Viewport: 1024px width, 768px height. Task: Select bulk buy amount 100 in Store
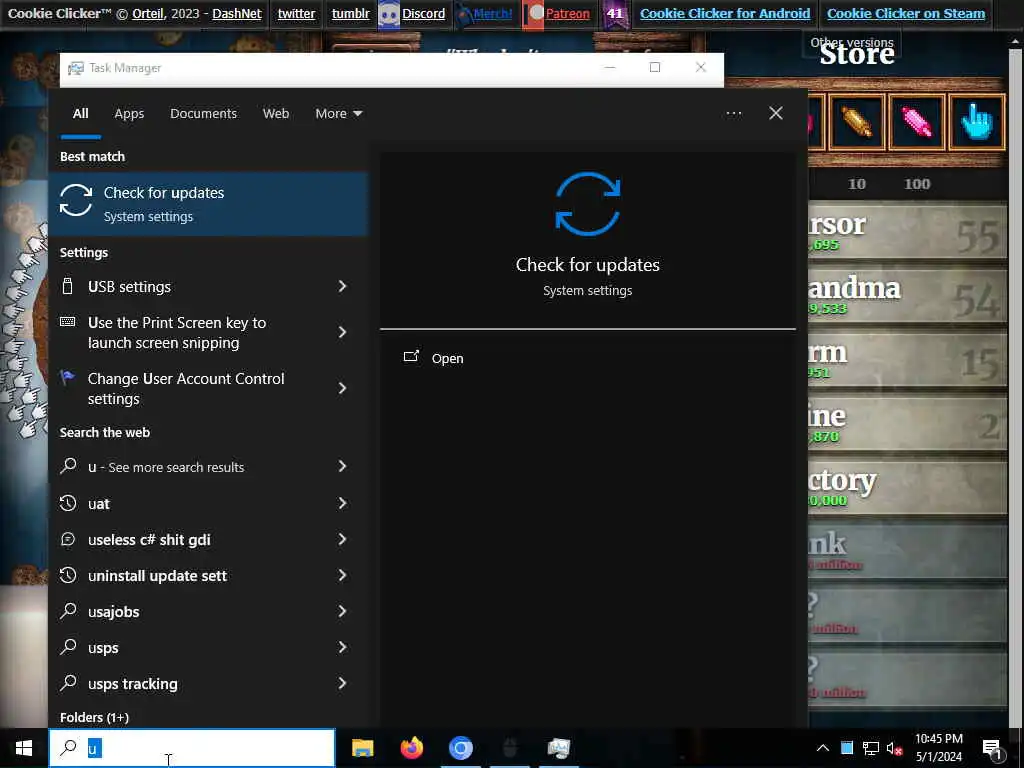[x=917, y=184]
